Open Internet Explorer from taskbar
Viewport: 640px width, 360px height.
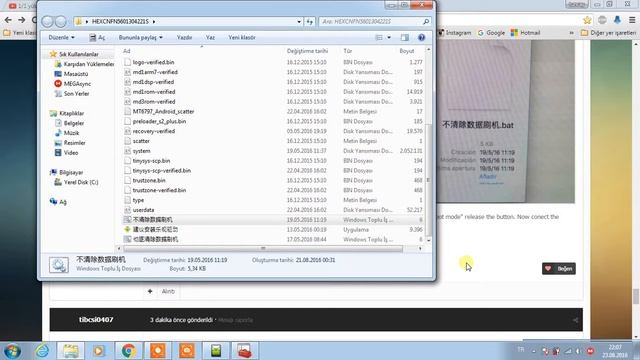(x=42, y=351)
